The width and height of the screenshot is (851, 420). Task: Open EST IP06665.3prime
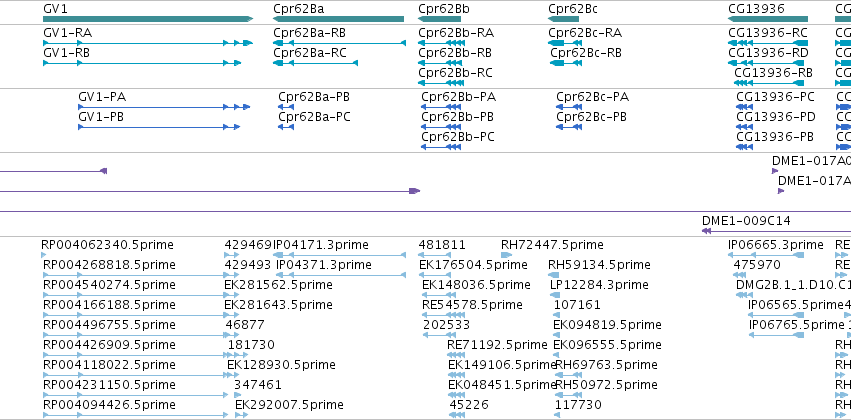tap(776, 245)
